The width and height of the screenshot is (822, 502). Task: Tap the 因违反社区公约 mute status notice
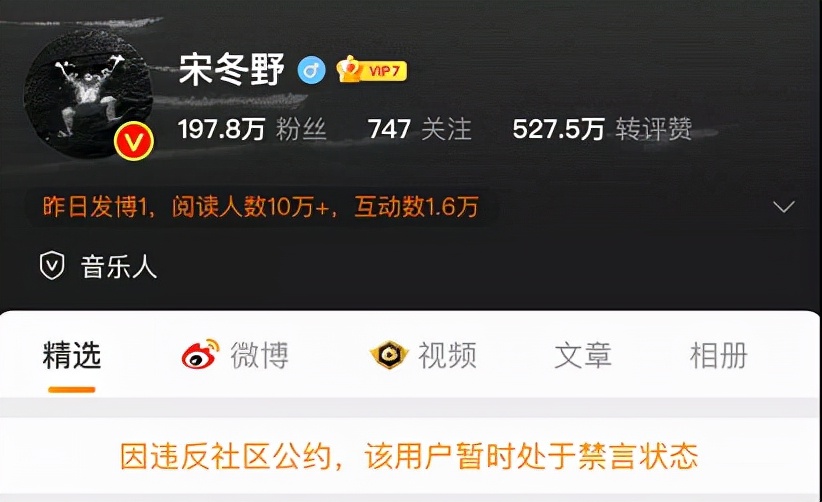[x=409, y=456]
